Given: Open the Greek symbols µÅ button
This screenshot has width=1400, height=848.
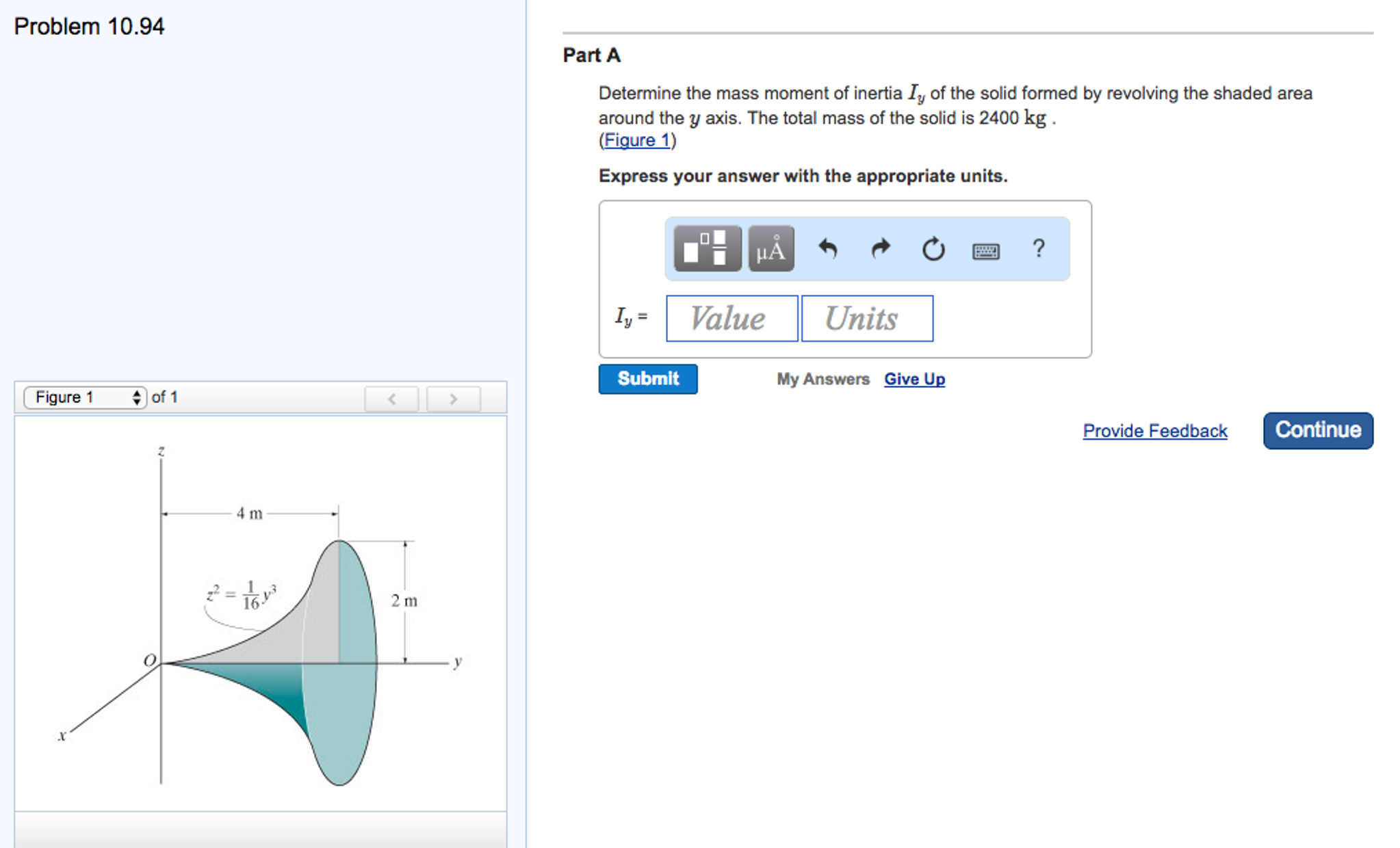Looking at the screenshot, I should [770, 248].
